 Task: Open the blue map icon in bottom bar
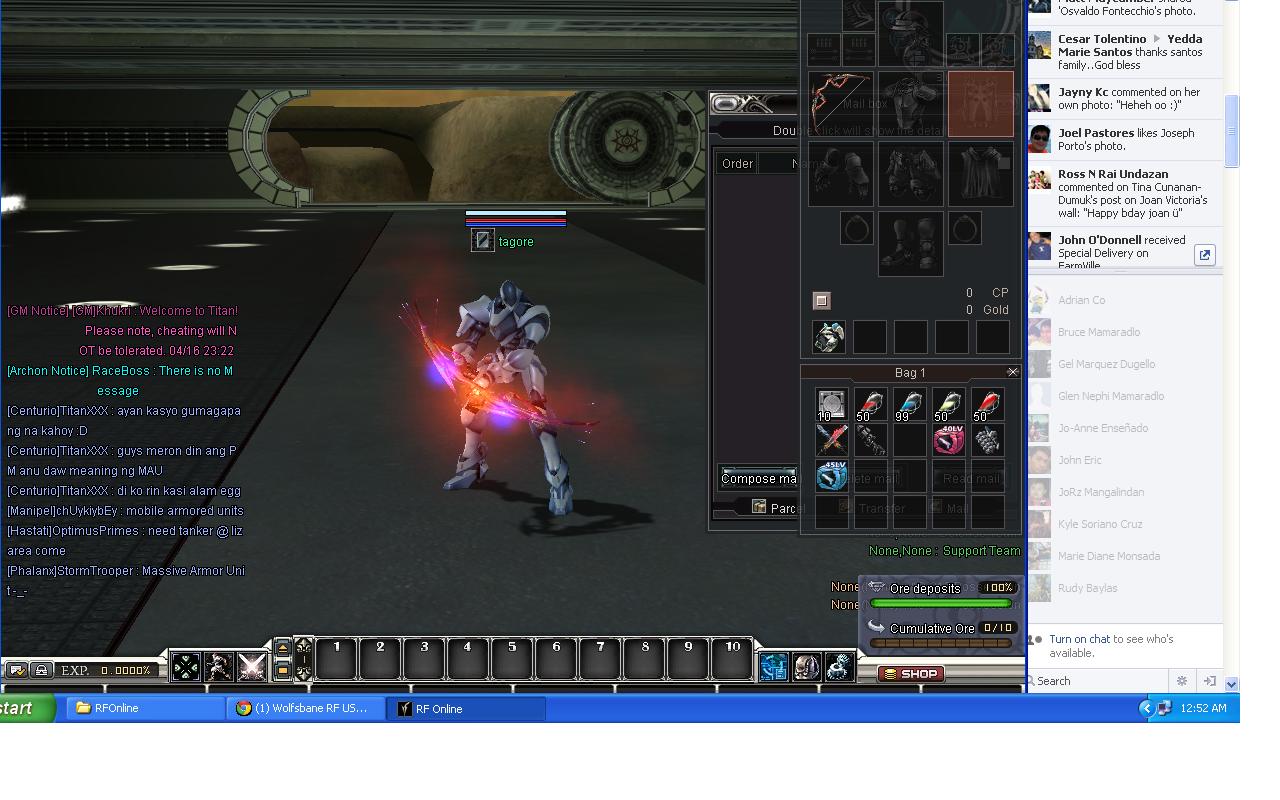point(773,666)
